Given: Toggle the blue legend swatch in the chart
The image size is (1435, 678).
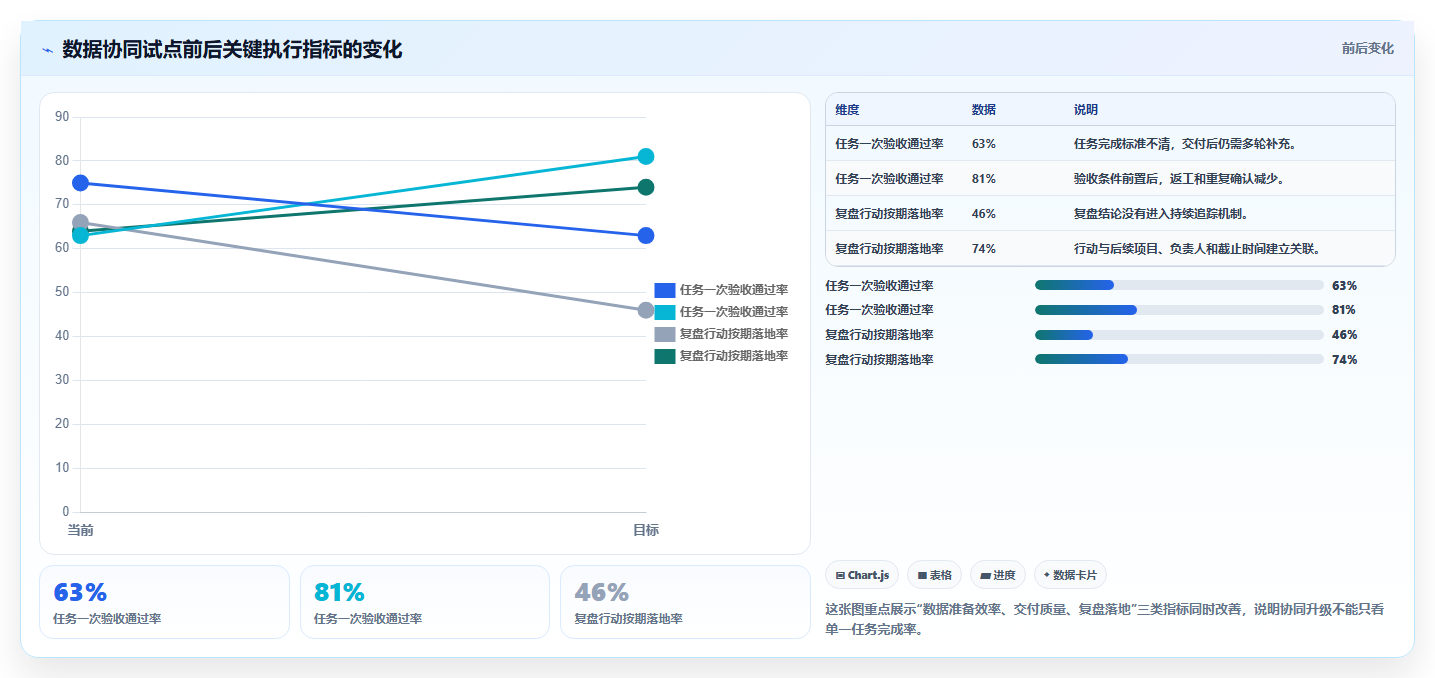Looking at the screenshot, I should 665,290.
